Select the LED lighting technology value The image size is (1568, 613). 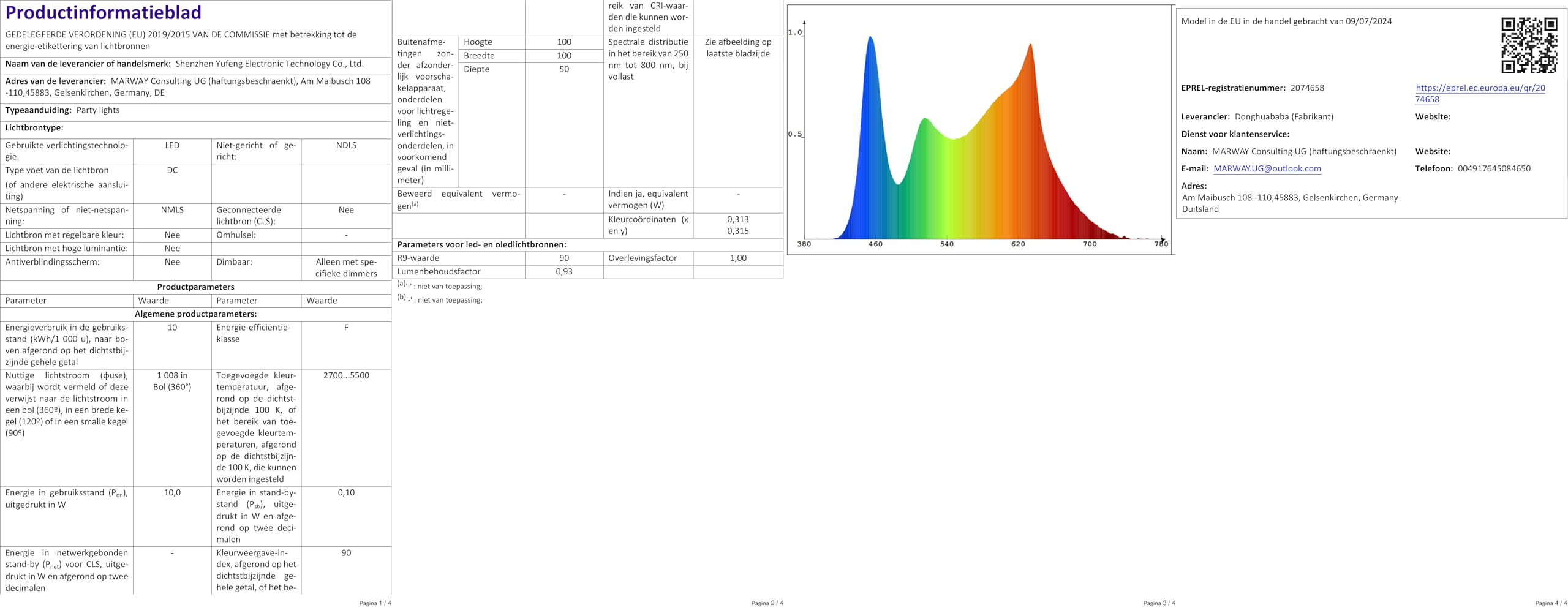tap(172, 145)
